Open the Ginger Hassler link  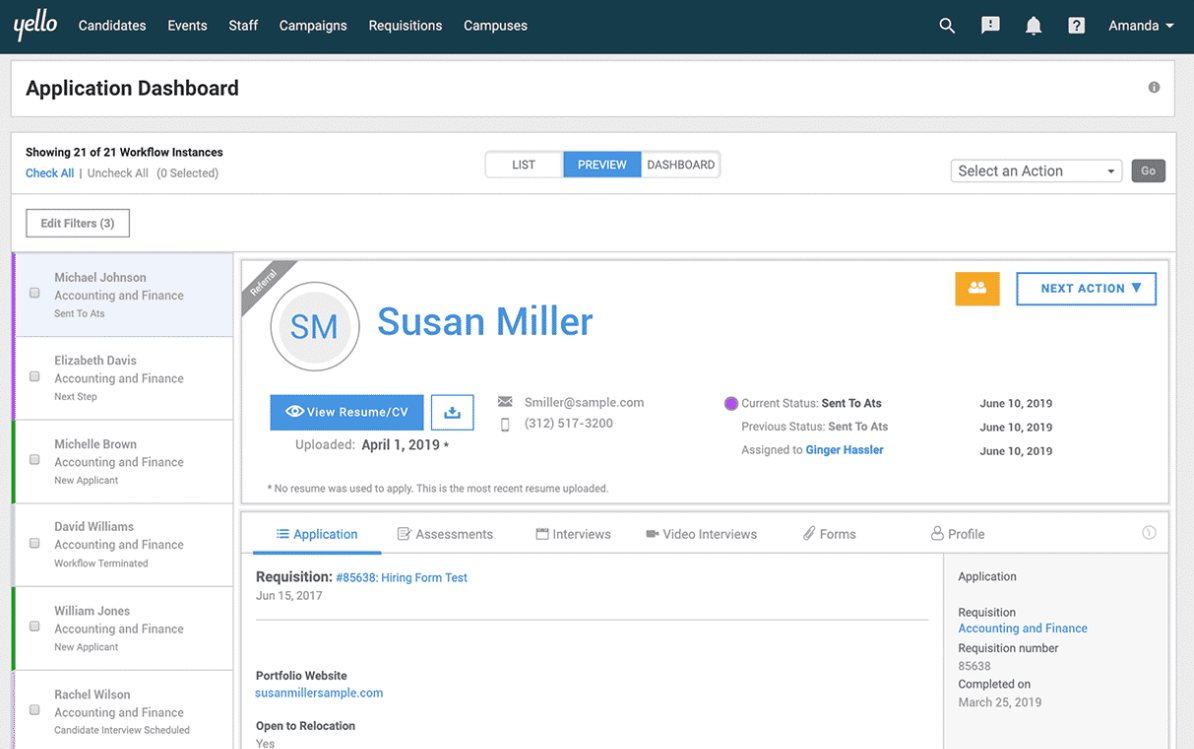(844, 450)
